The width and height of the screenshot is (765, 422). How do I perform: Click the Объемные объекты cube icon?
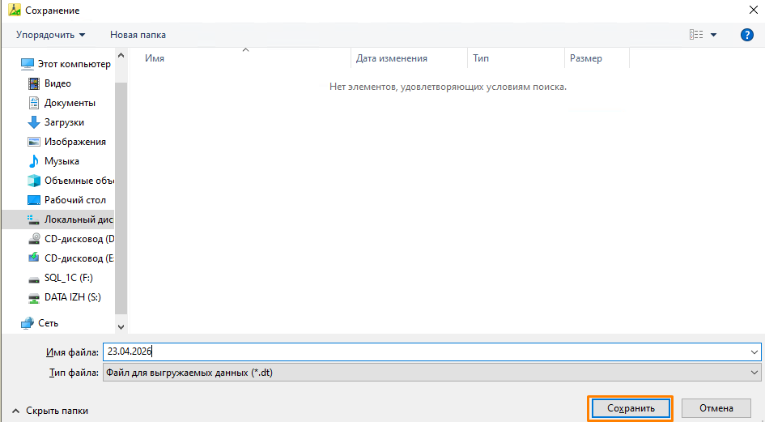pos(34,181)
